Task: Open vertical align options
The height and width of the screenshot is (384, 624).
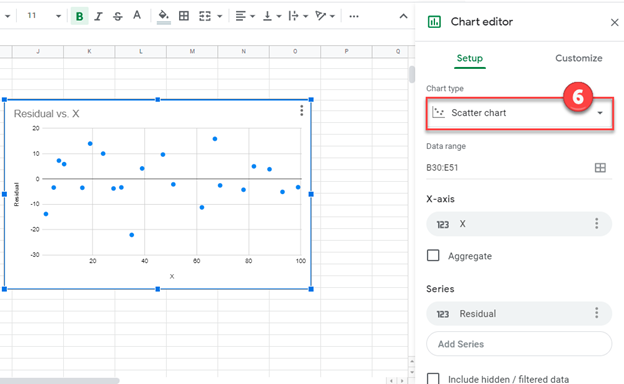Action: point(267,16)
